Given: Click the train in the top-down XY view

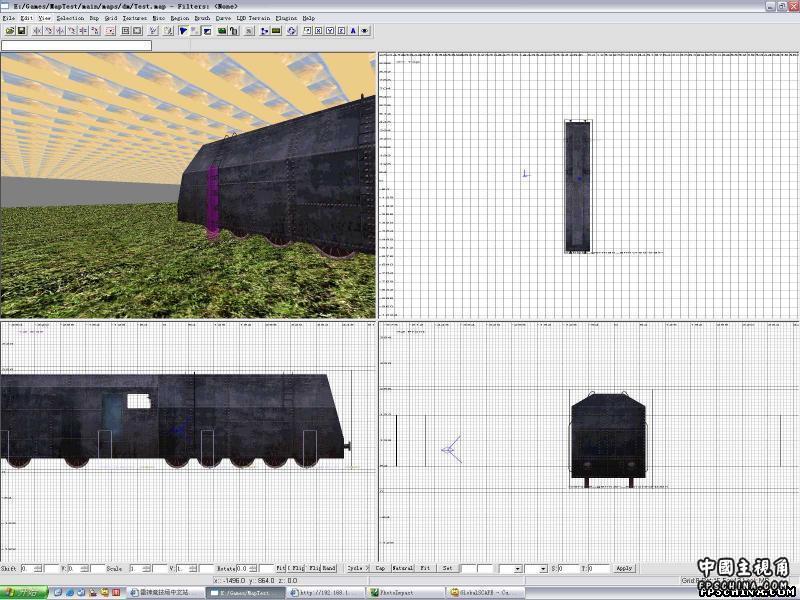Looking at the screenshot, I should [x=578, y=187].
